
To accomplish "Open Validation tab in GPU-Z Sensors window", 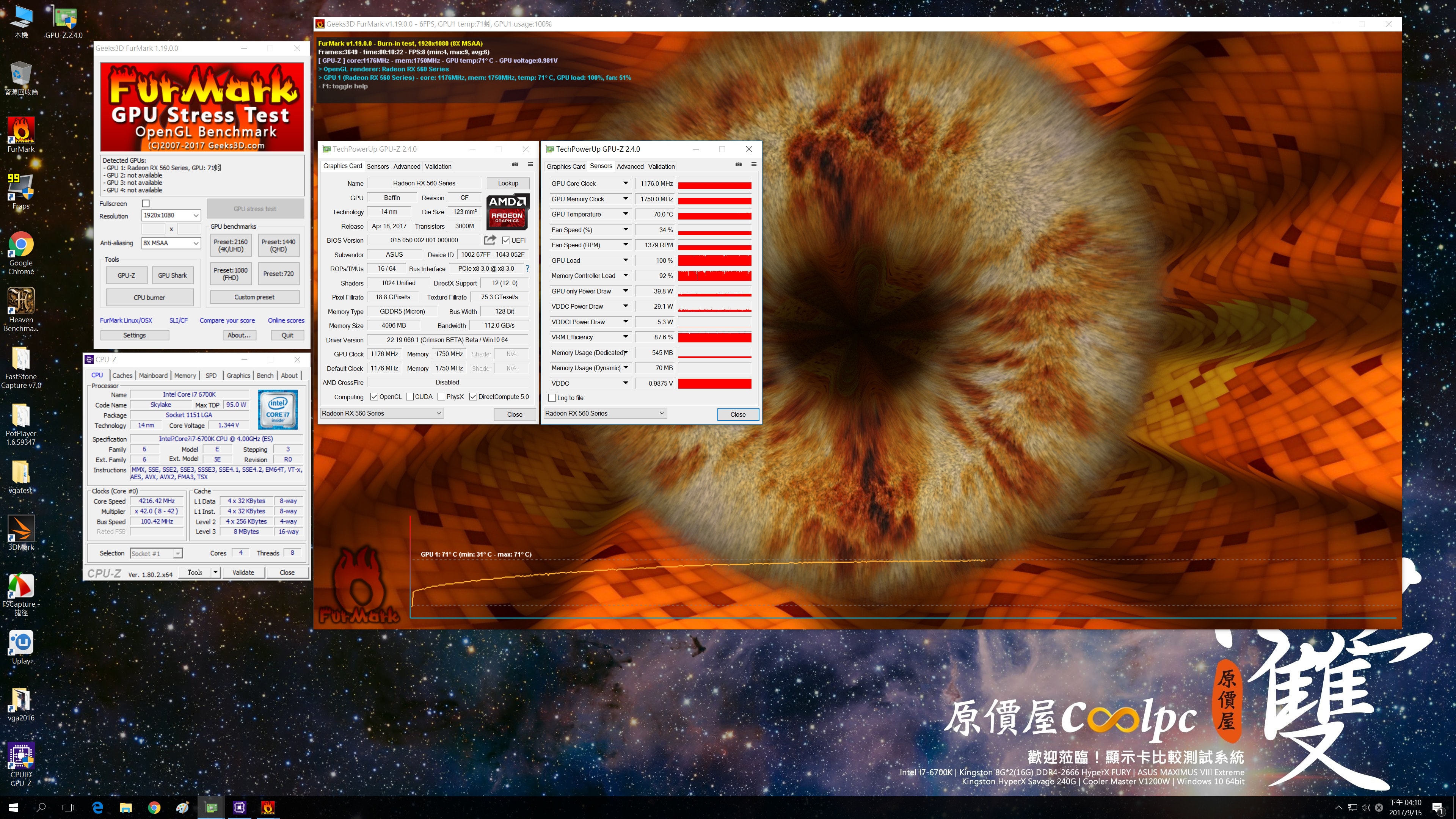I will point(661,166).
